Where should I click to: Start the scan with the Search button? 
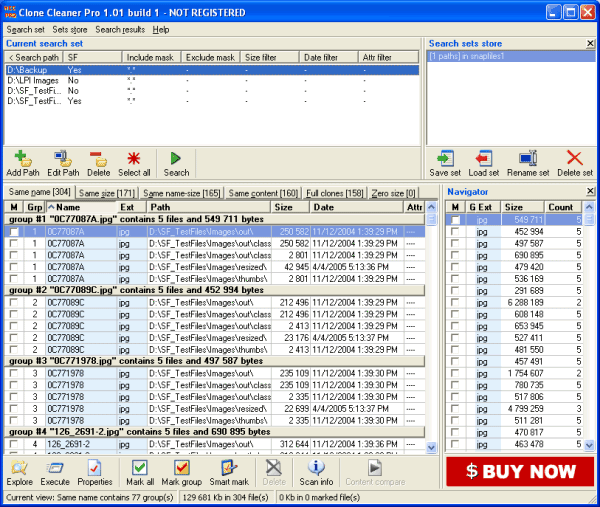[x=176, y=158]
